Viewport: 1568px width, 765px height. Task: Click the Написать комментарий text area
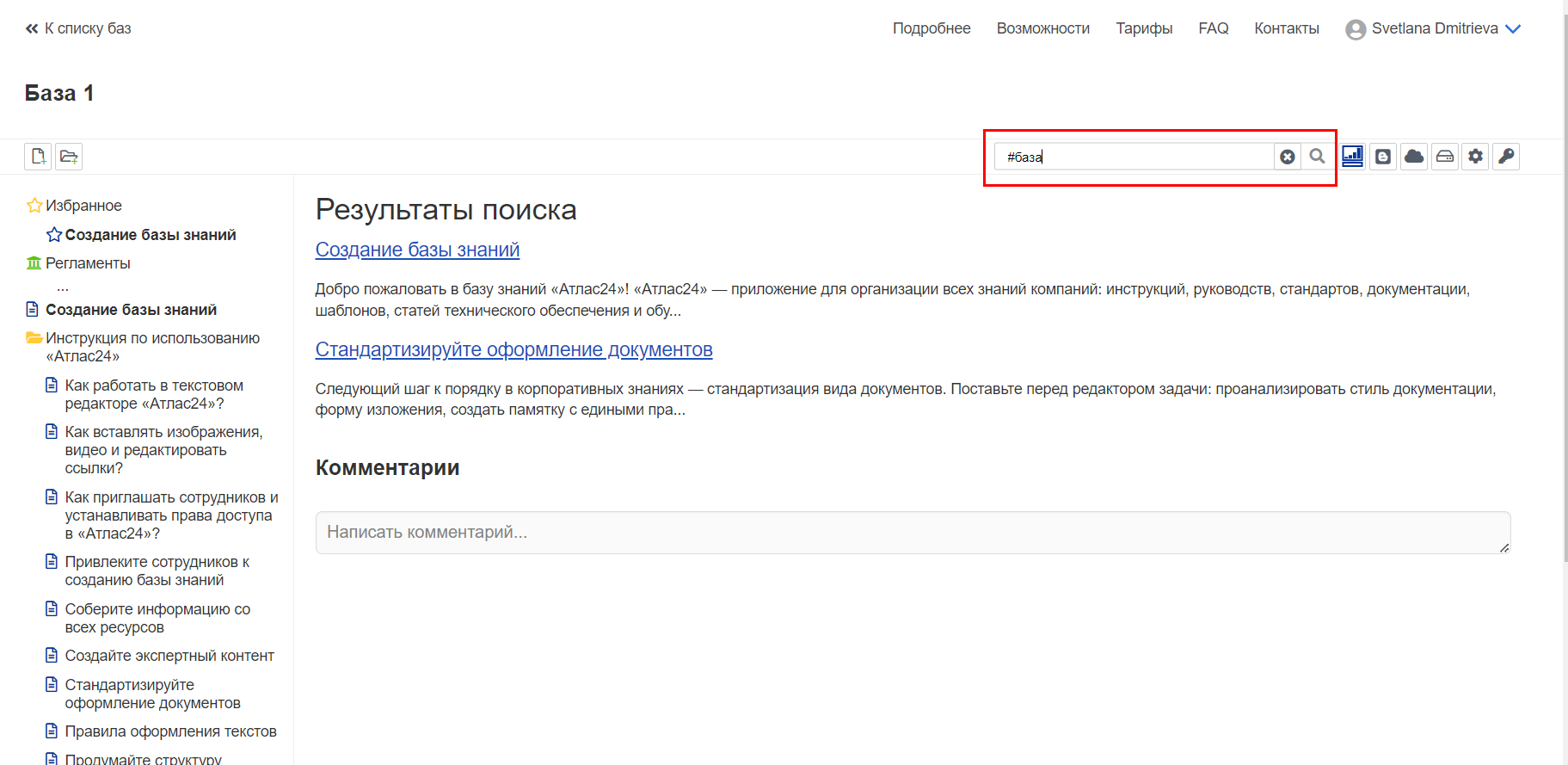click(x=913, y=532)
